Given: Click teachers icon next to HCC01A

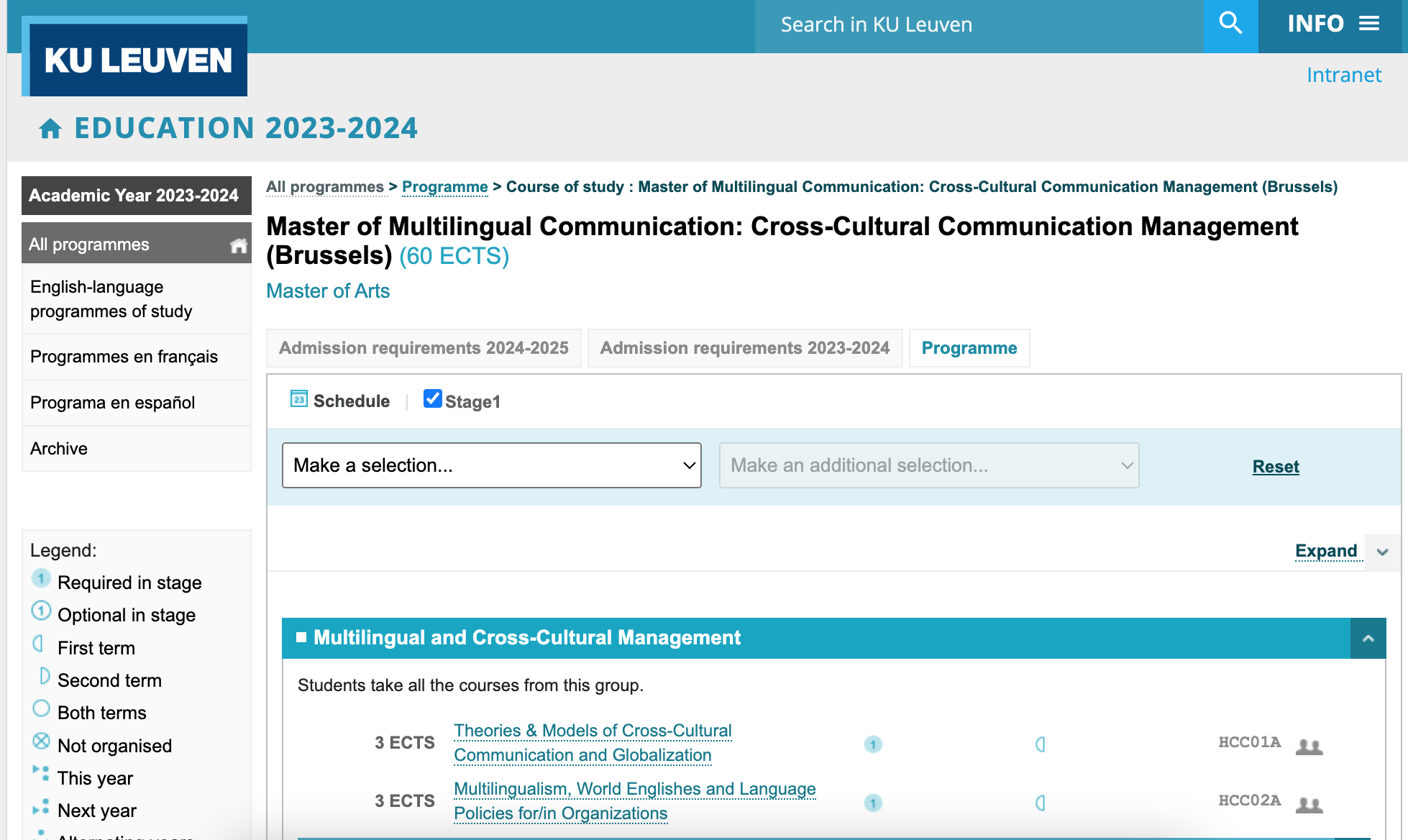Looking at the screenshot, I should pyautogui.click(x=1309, y=746).
